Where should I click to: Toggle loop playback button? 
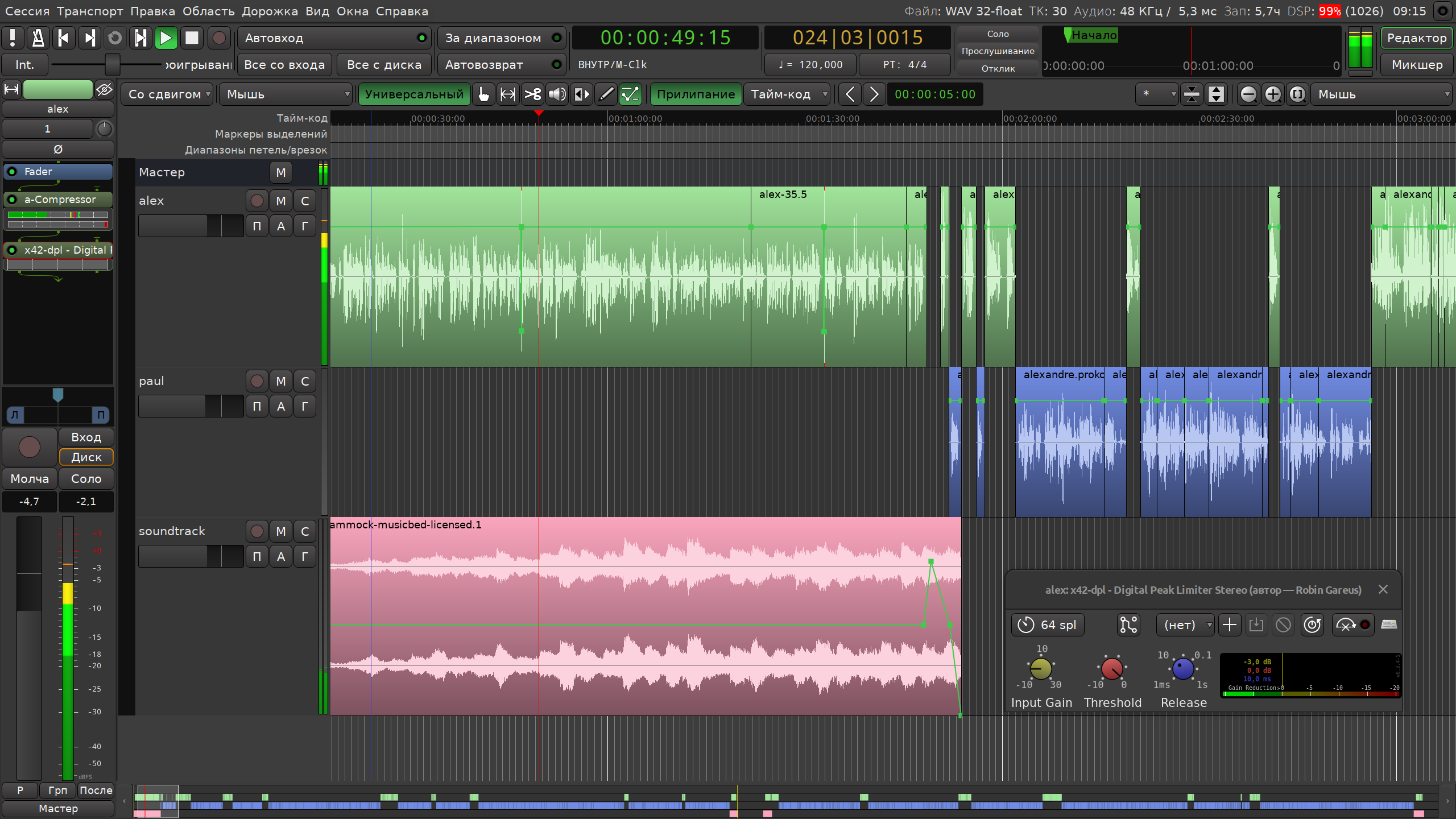tap(114, 38)
